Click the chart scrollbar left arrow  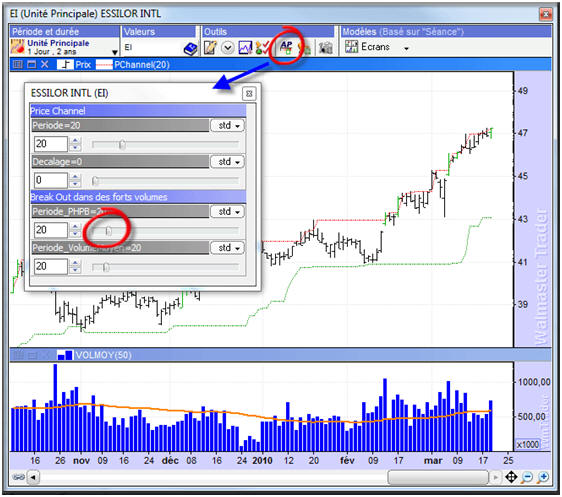33,477
